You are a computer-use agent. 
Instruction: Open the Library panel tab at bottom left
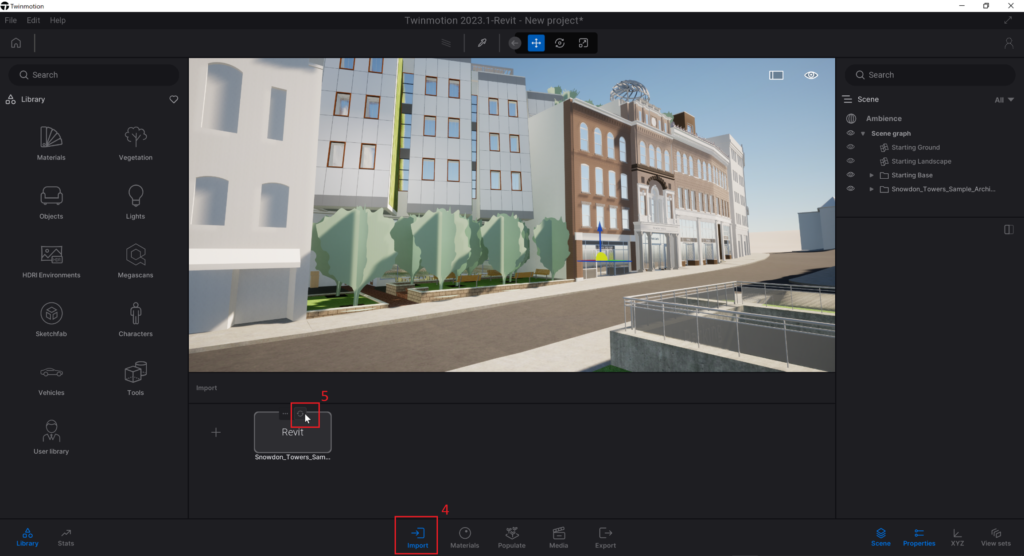27,537
